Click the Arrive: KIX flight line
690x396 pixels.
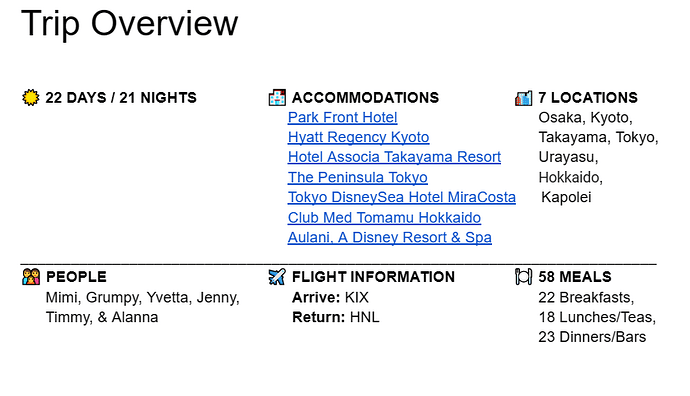[x=330, y=297]
